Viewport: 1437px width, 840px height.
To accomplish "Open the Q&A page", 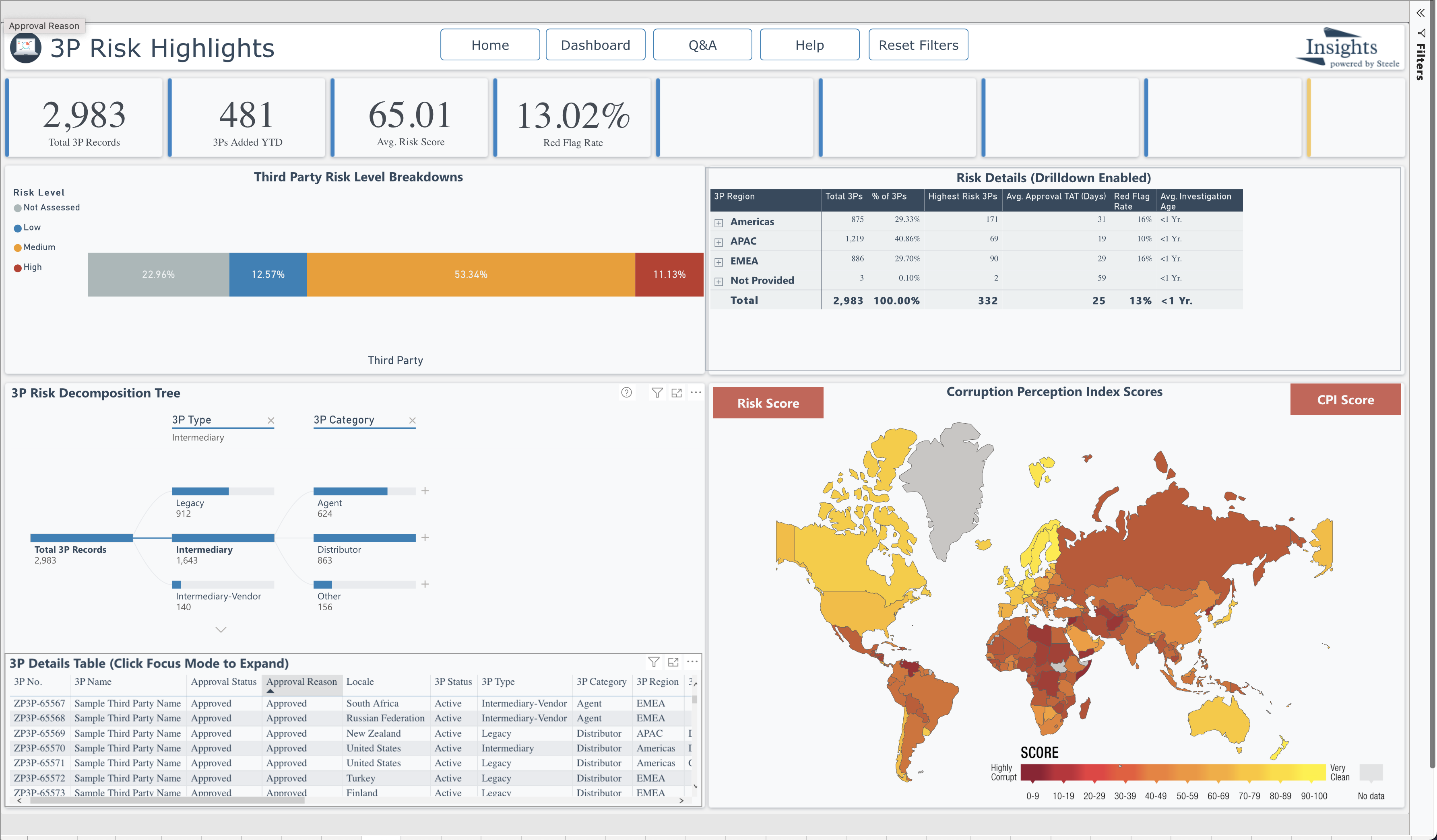I will [x=702, y=45].
